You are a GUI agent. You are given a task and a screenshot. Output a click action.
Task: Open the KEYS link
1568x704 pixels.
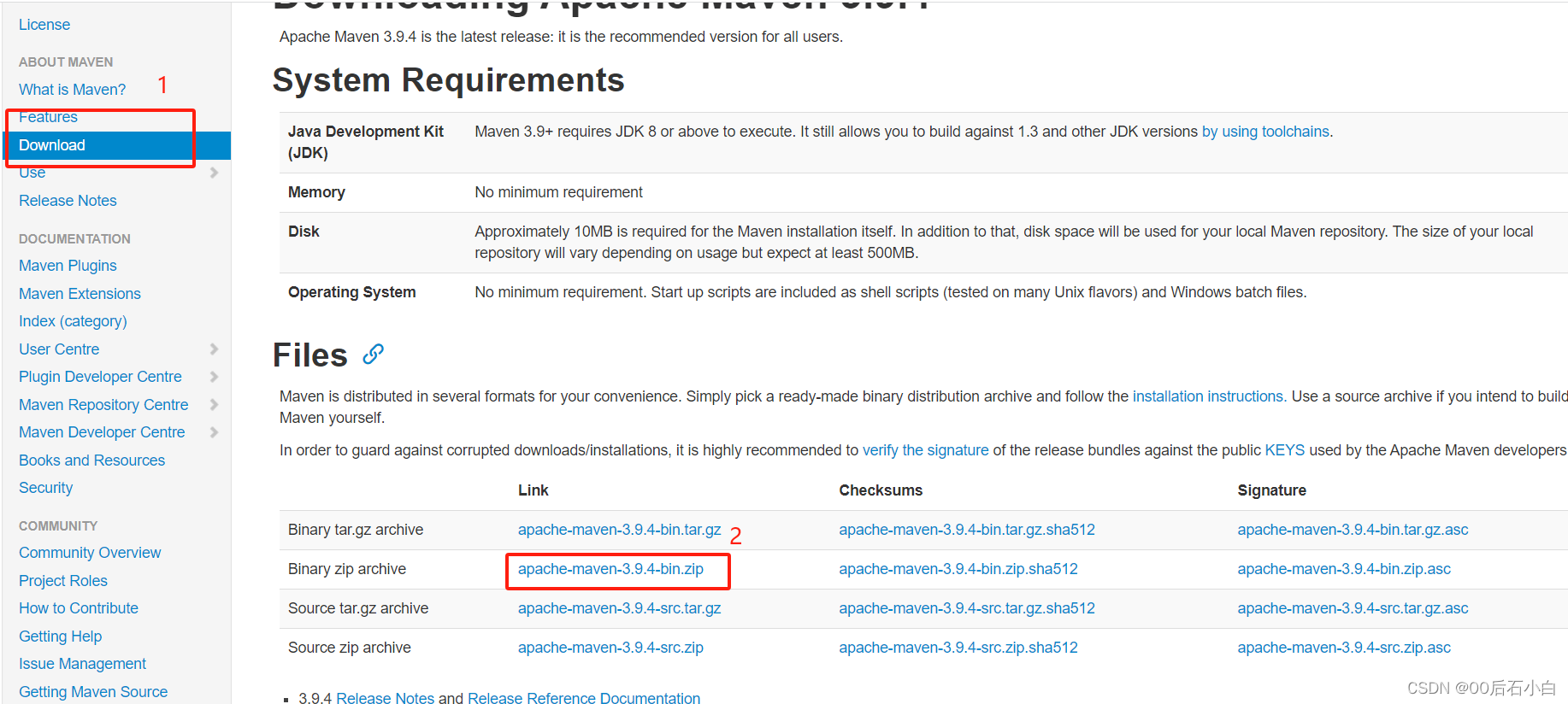1285,450
